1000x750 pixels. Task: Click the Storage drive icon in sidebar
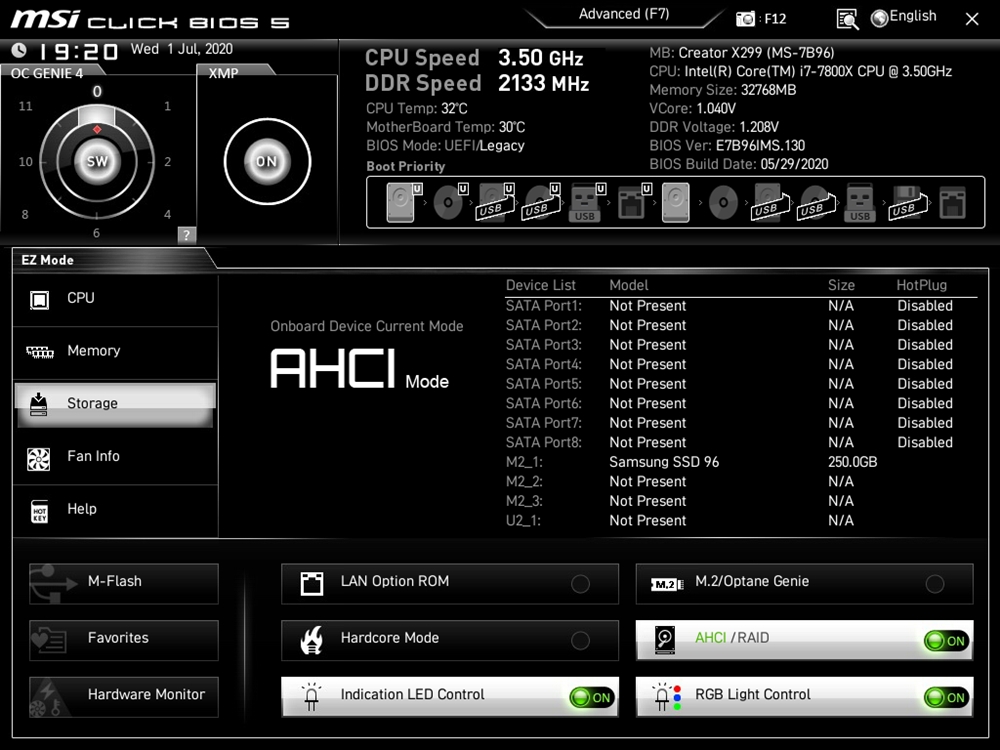tap(39, 404)
